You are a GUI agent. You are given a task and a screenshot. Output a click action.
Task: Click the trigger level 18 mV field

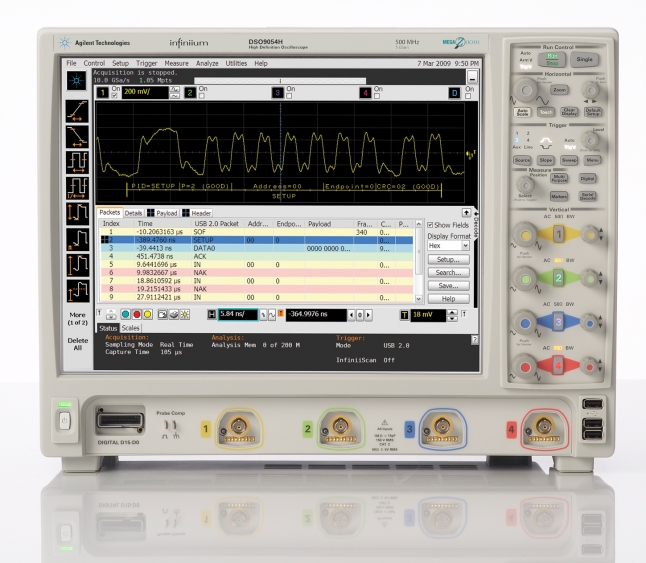tap(428, 315)
